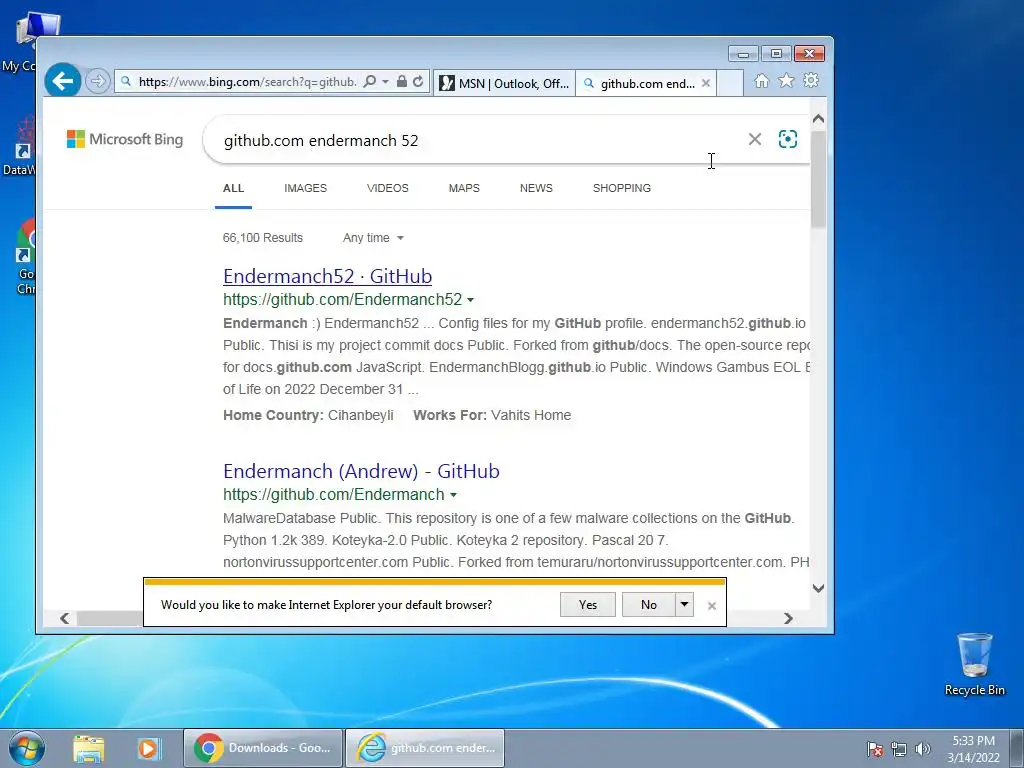Switch to the IMAGES tab
The image size is (1024, 768).
[306, 188]
